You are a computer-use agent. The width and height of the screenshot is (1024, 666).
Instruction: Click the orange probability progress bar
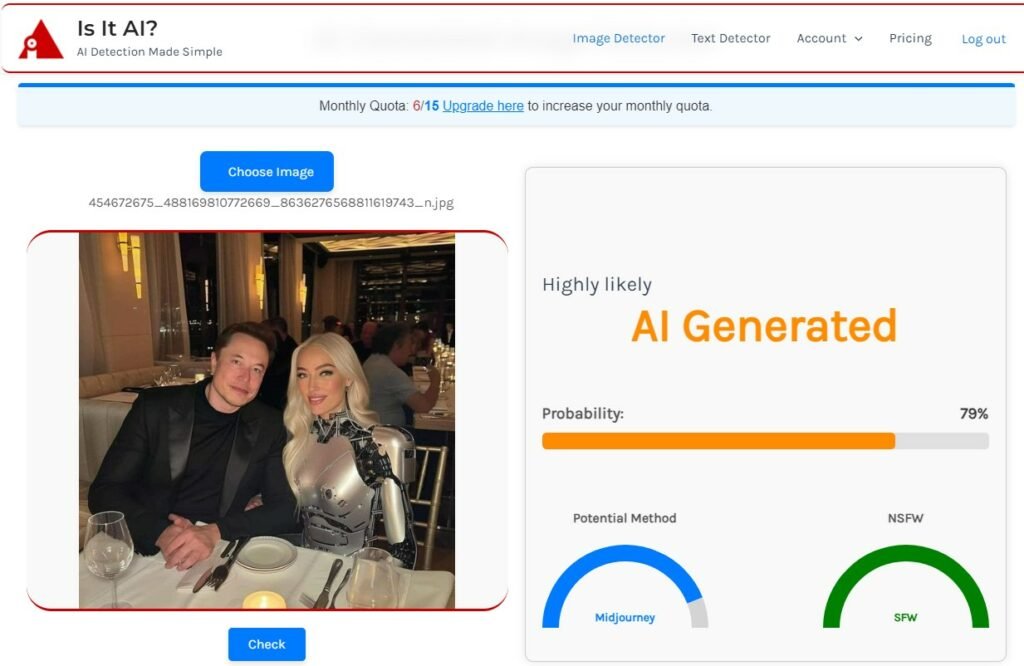point(765,441)
